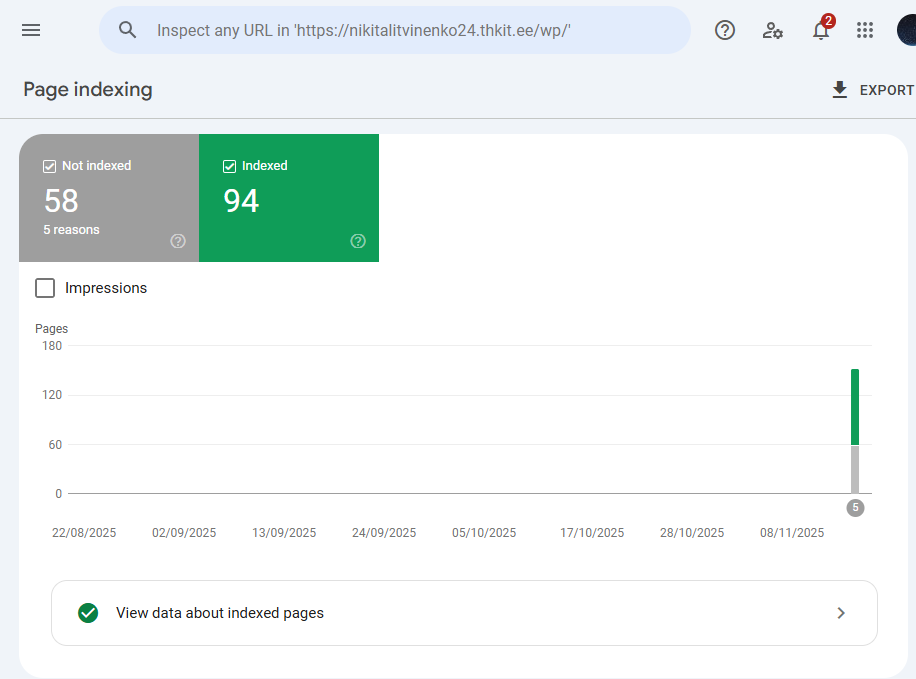This screenshot has height=679, width=916.
Task: Uncheck the Not indexed checkbox
Action: coord(49,166)
